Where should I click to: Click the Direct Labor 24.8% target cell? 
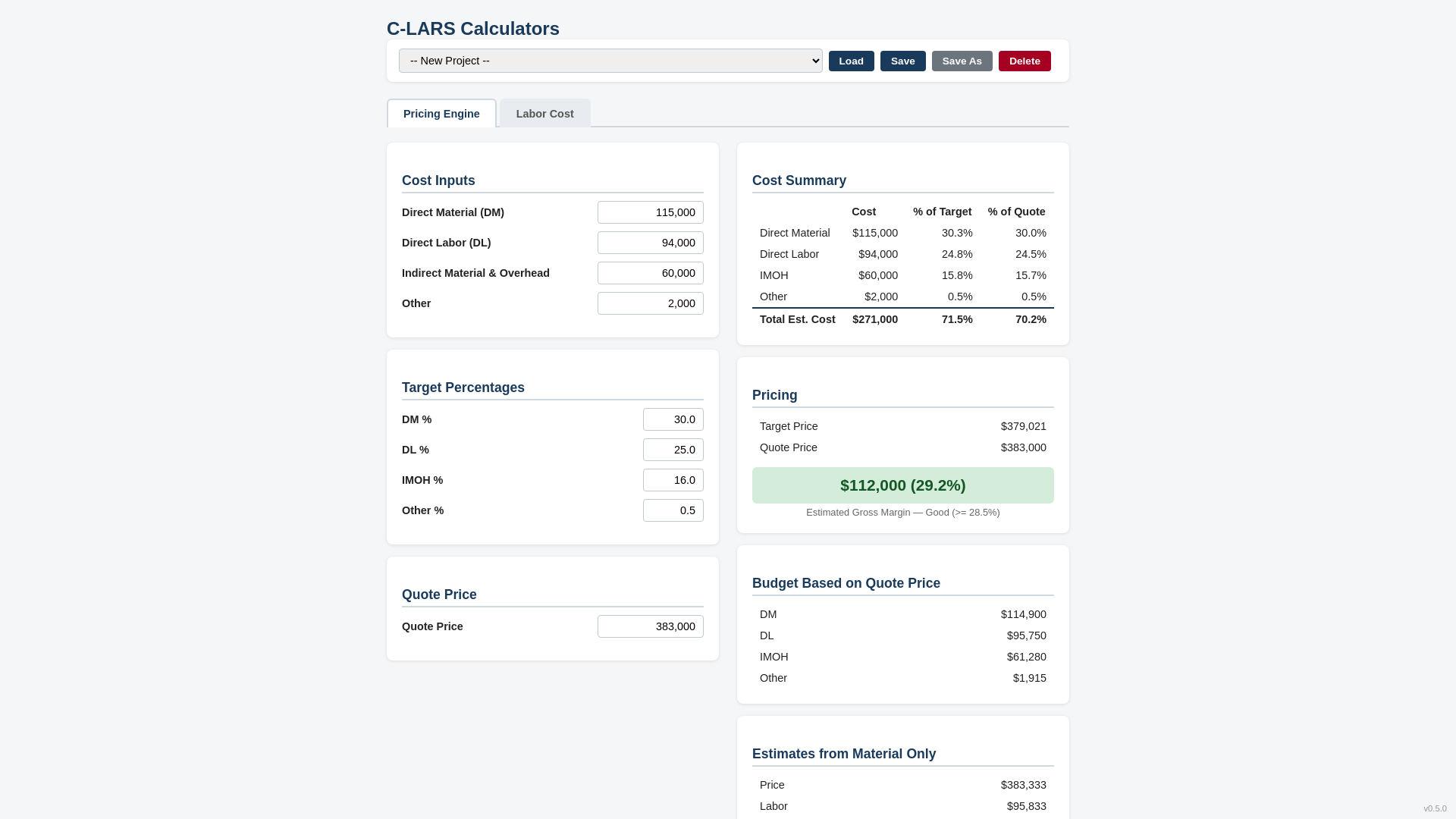[x=957, y=254]
